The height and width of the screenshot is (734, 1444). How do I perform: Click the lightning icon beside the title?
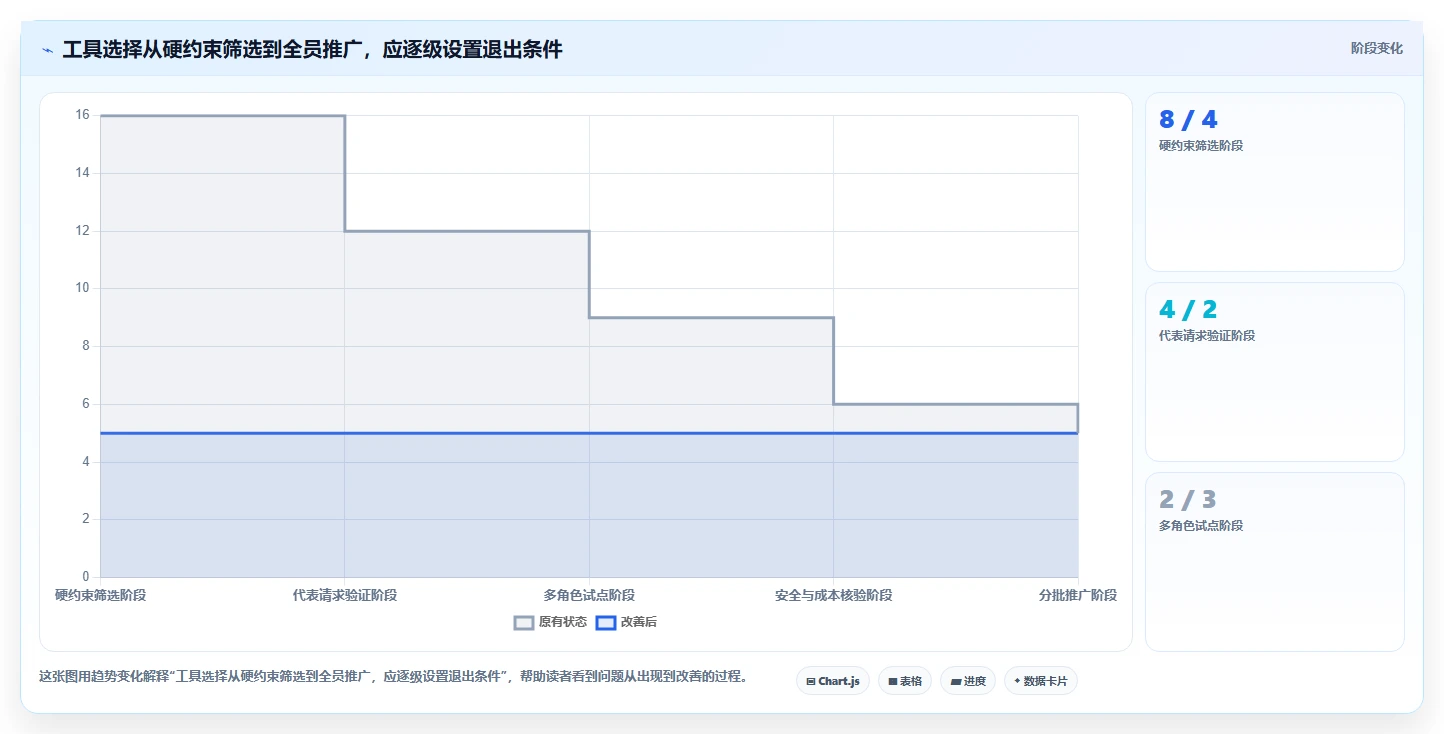(x=47, y=50)
